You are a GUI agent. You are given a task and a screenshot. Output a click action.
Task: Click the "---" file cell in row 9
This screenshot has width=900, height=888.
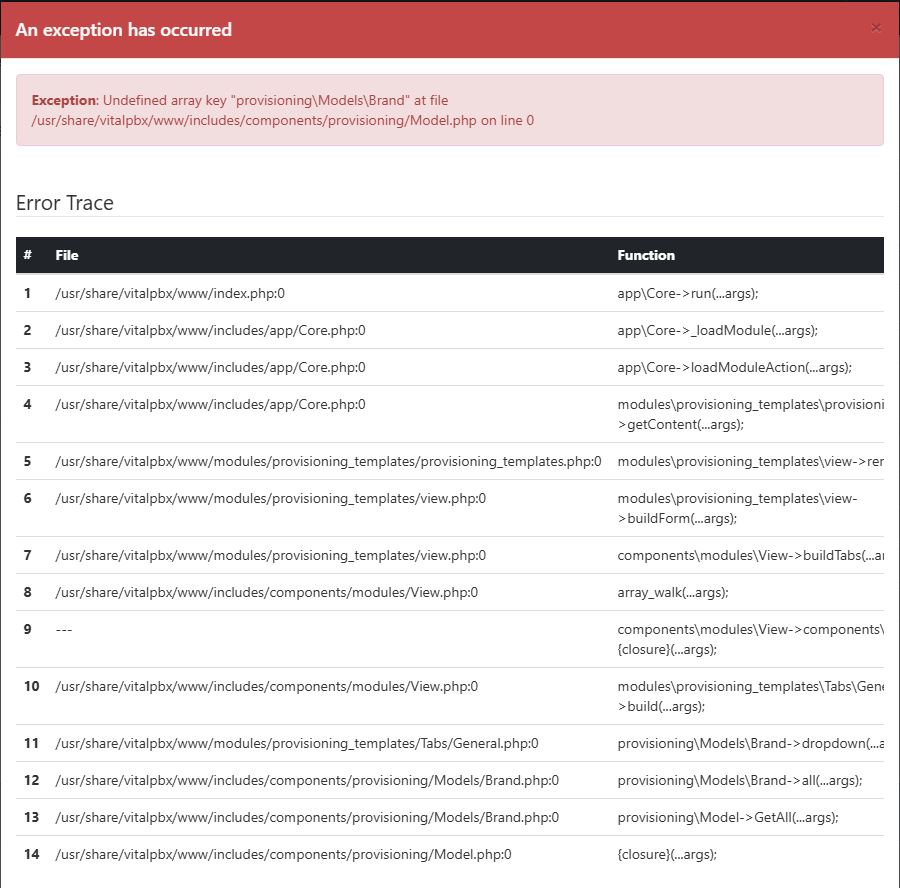64,629
